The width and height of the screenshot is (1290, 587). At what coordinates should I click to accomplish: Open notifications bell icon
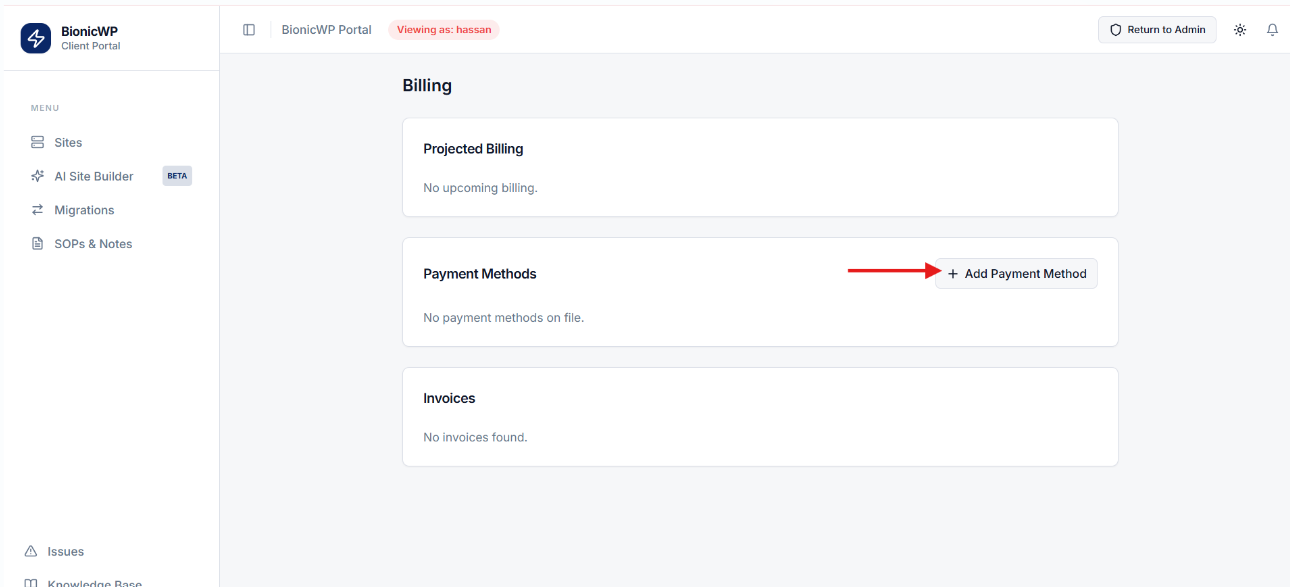pos(1273,30)
